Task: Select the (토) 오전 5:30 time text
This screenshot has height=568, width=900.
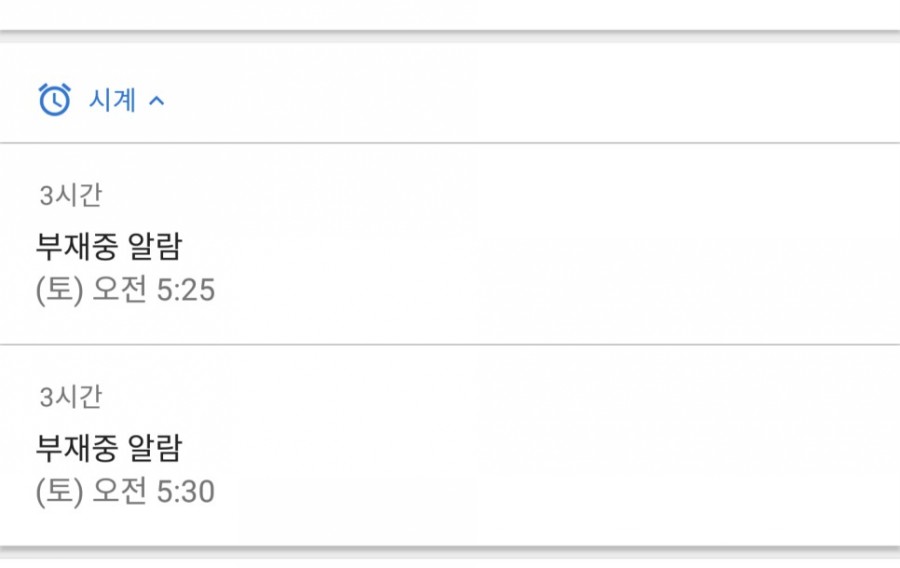Action: 125,491
